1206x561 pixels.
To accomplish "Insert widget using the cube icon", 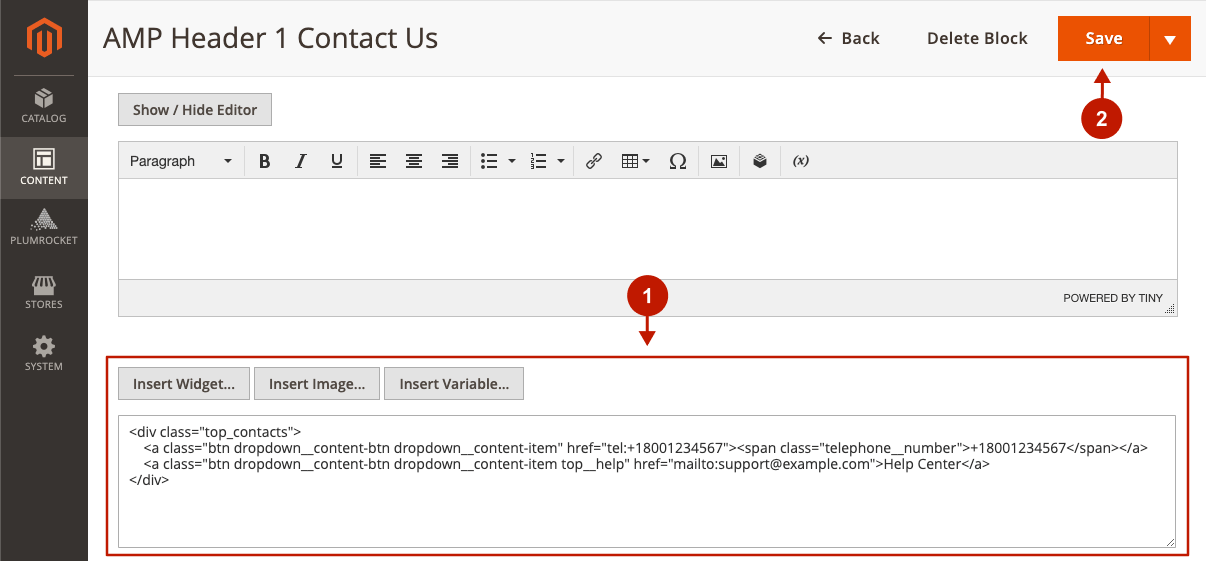I will 760,161.
